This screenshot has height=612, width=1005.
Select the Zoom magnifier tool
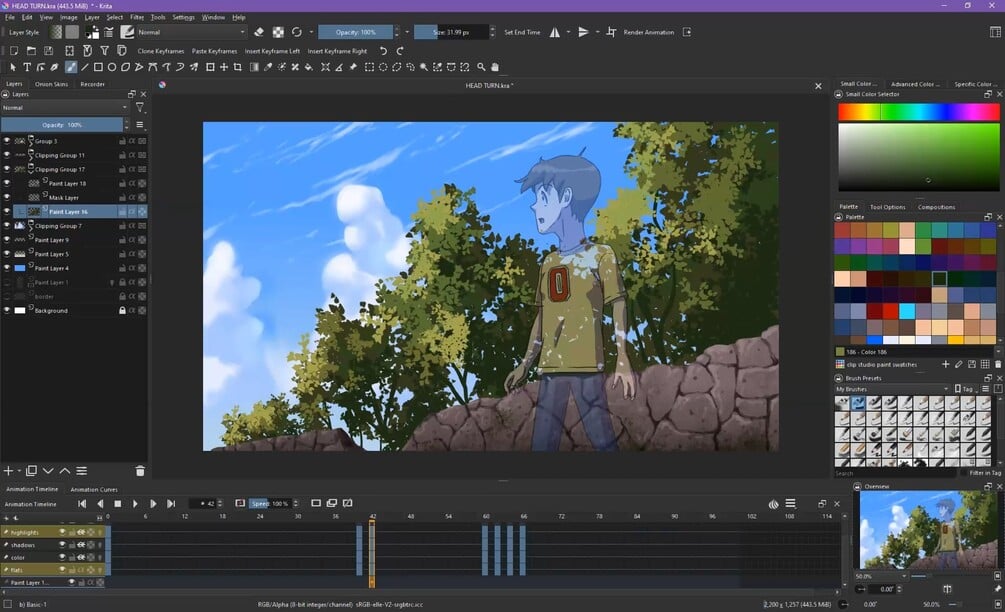click(x=481, y=67)
